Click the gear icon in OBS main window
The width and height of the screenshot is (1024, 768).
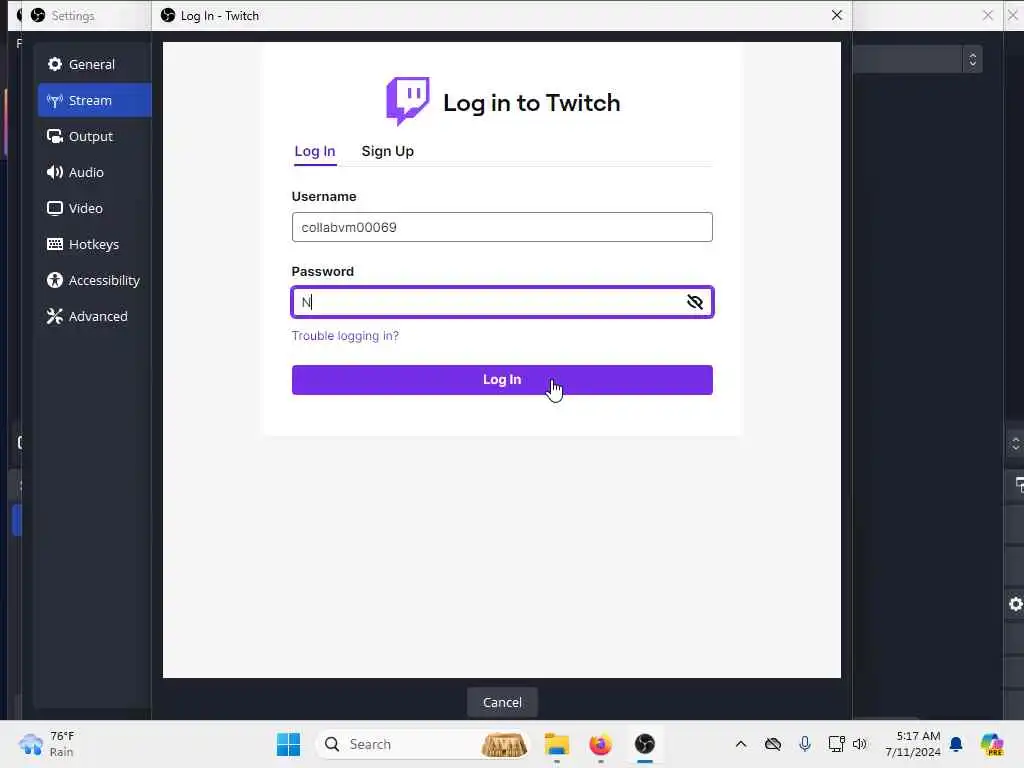coord(1016,604)
